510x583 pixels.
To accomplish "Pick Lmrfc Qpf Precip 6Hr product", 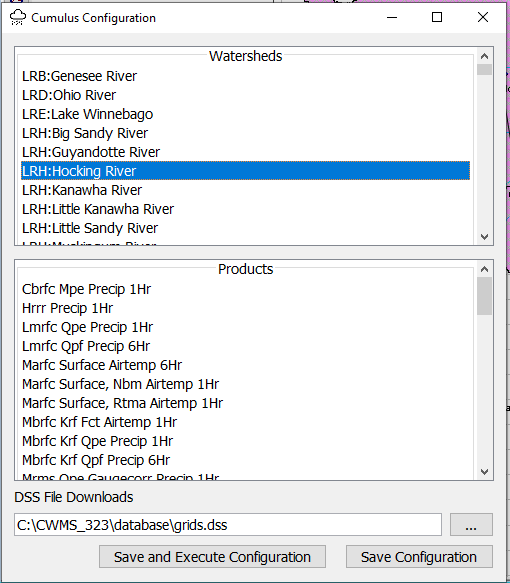I will pyautogui.click(x=245, y=346).
